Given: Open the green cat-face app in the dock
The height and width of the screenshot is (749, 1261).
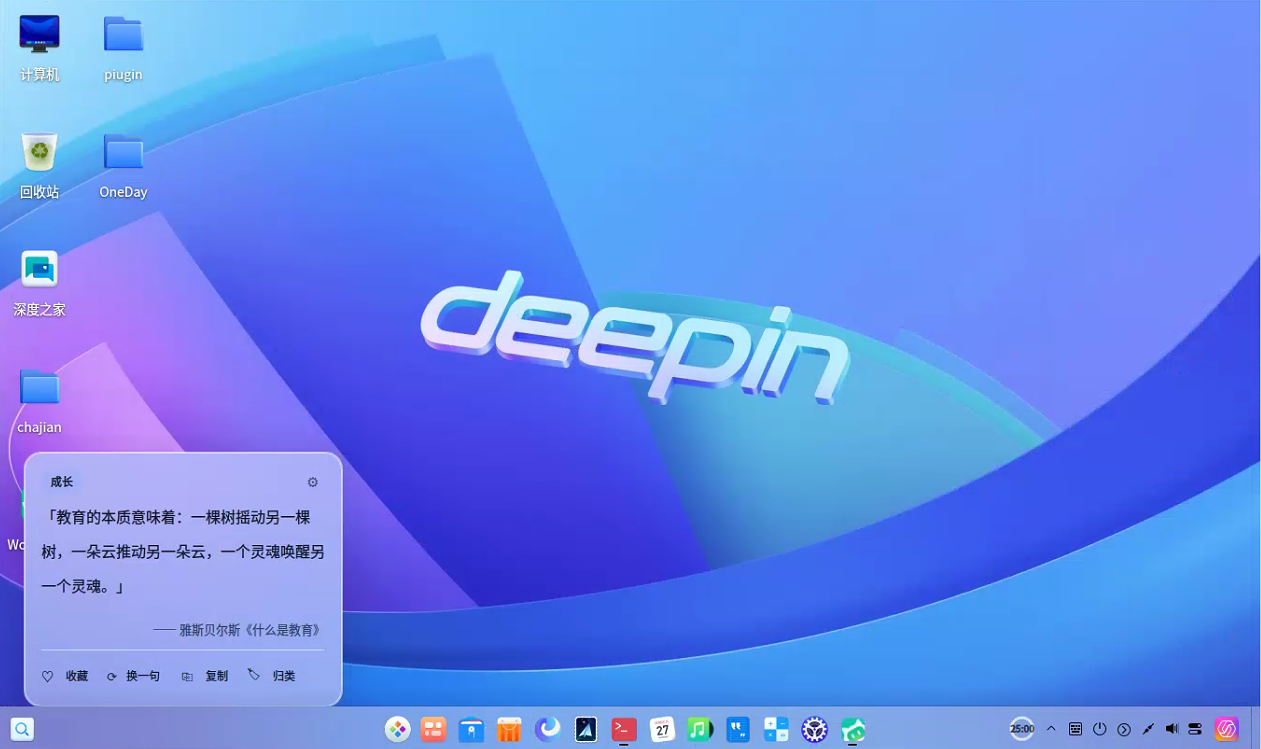Looking at the screenshot, I should tap(852, 729).
